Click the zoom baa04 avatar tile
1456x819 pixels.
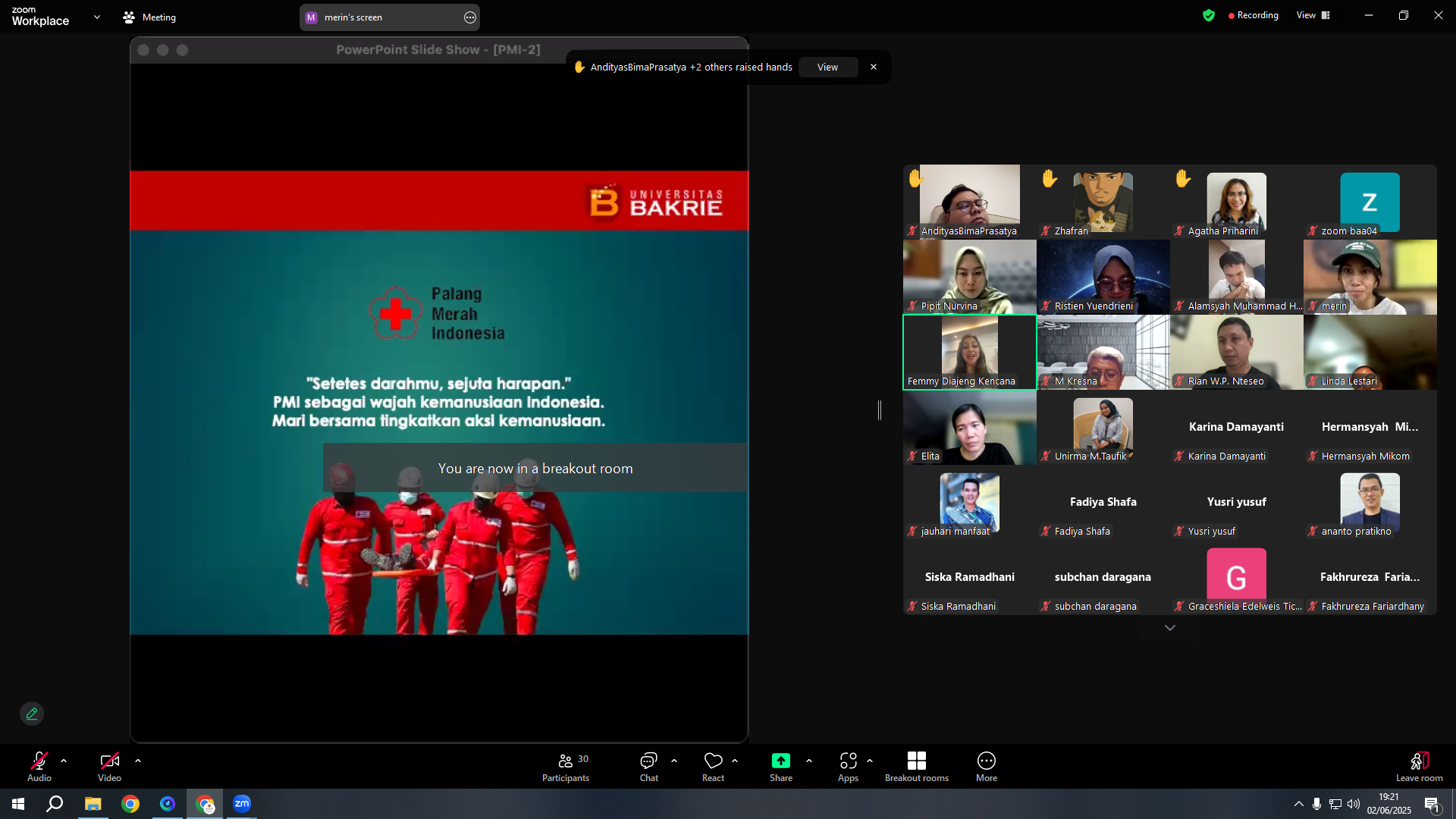coord(1370,202)
